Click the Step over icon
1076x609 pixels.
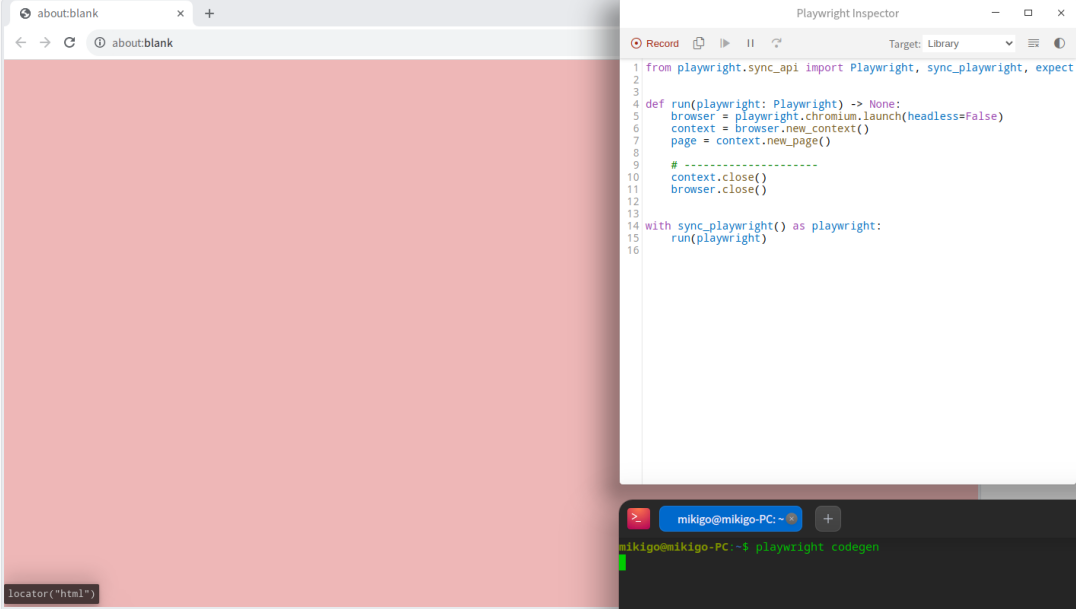point(776,44)
